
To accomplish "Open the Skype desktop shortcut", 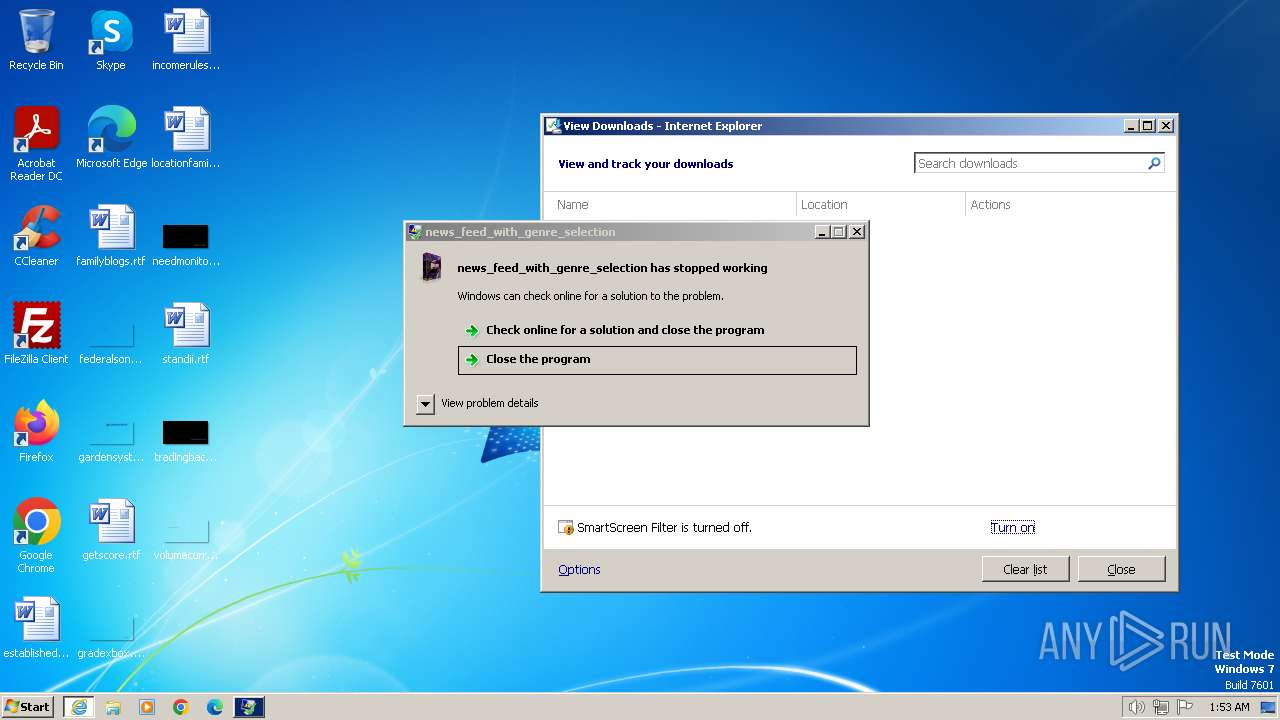I will (111, 40).
